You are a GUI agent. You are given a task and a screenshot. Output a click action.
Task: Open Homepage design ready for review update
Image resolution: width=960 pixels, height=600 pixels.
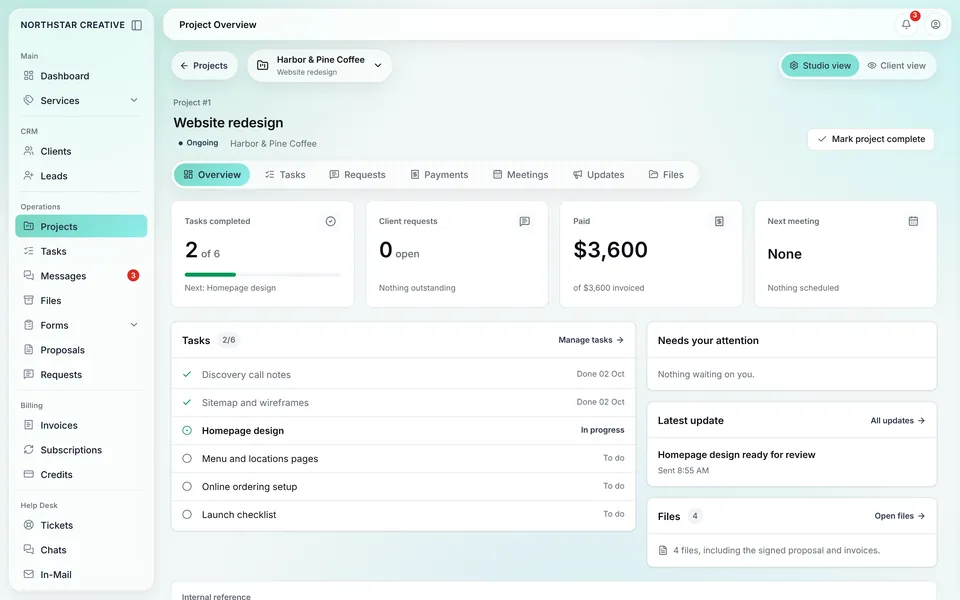tap(737, 455)
